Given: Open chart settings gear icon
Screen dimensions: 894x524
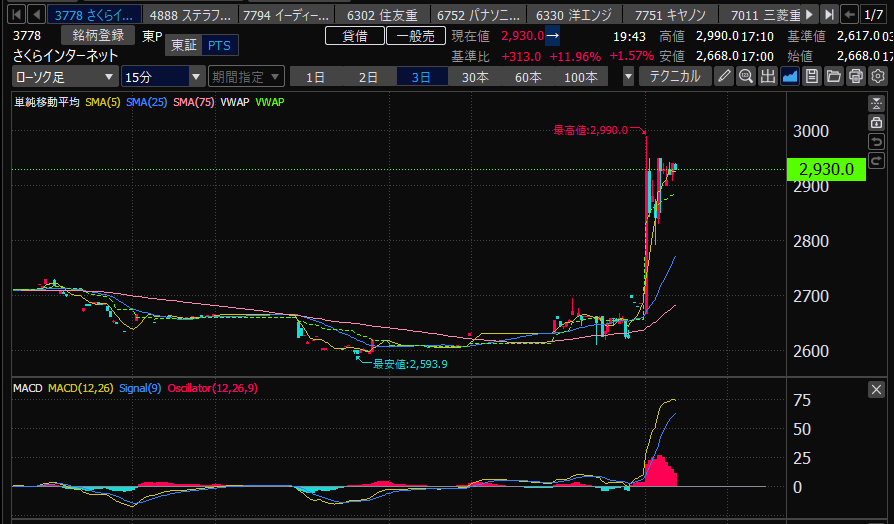Looking at the screenshot, I should 878,76.
